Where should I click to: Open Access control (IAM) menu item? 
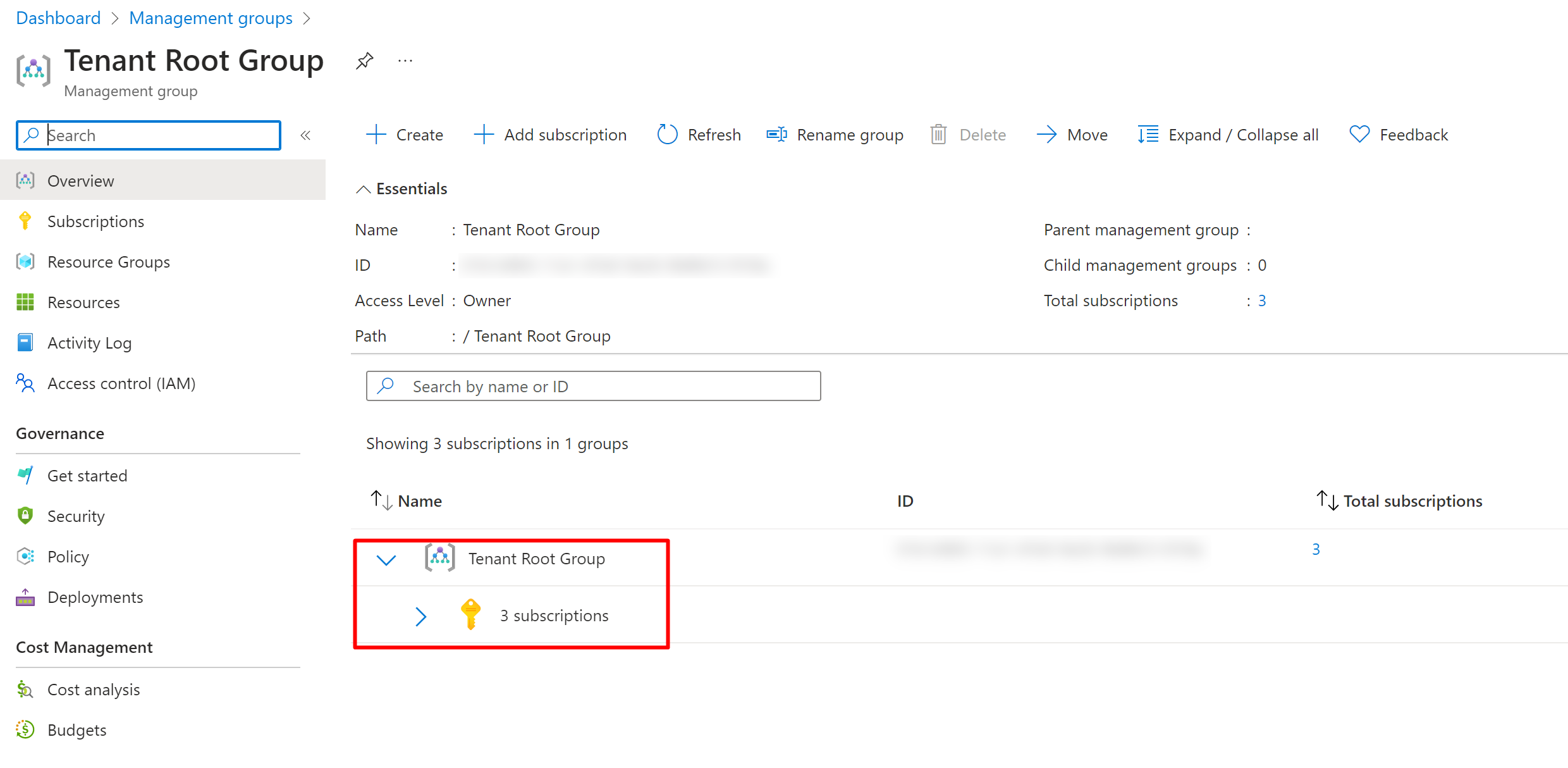click(121, 383)
